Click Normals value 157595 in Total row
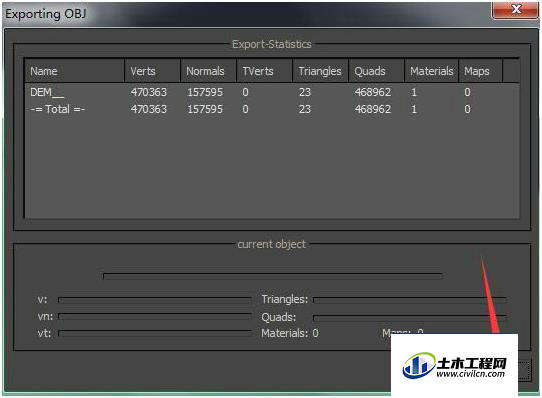This screenshot has width=542, height=398. [205, 109]
